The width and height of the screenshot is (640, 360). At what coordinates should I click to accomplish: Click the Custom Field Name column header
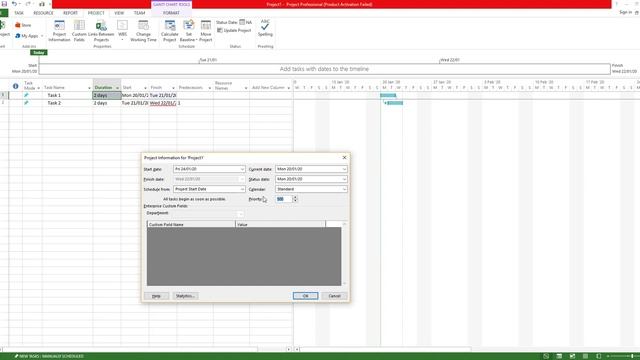[x=191, y=224]
